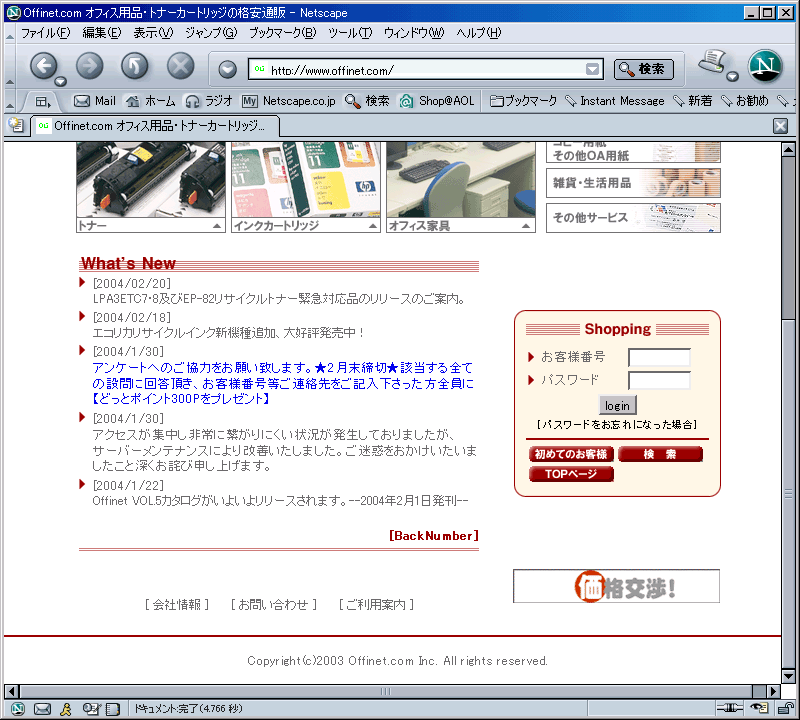
Task: Expand the オフィス家具 category arrow
Action: click(x=526, y=226)
